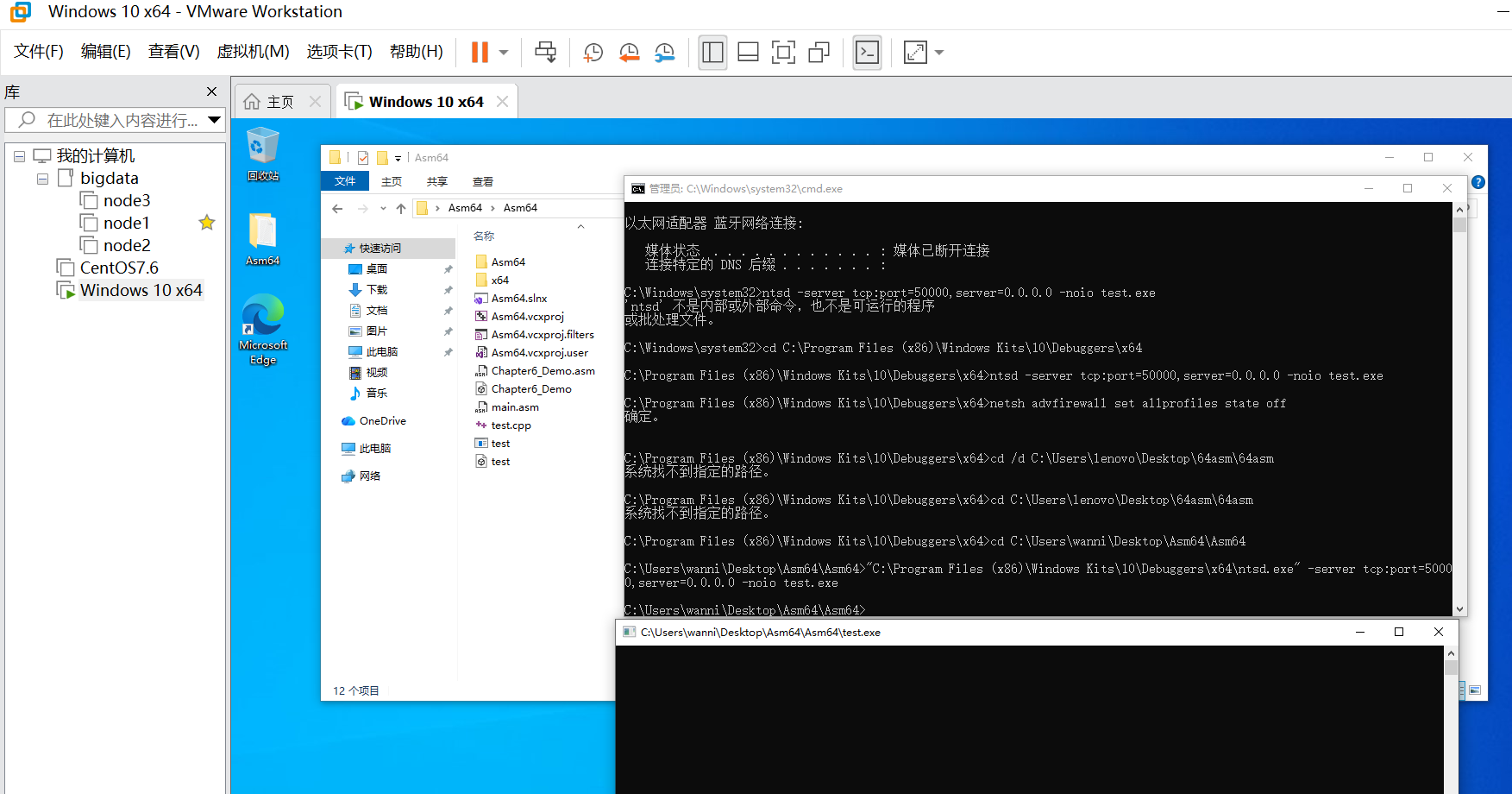Open the stretch display dropdown arrow
The width and height of the screenshot is (1512, 794).
[x=939, y=53]
